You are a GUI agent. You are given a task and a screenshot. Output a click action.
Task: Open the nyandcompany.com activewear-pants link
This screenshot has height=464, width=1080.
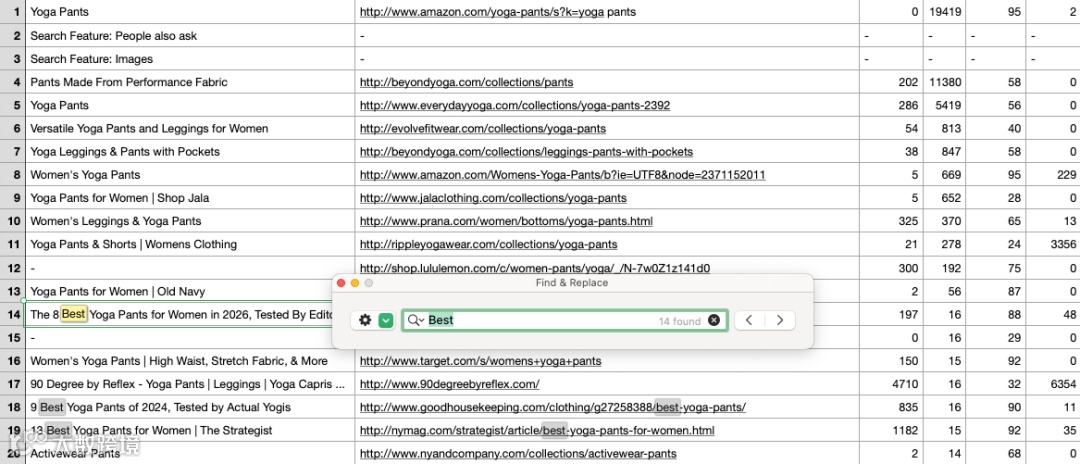click(x=518, y=454)
